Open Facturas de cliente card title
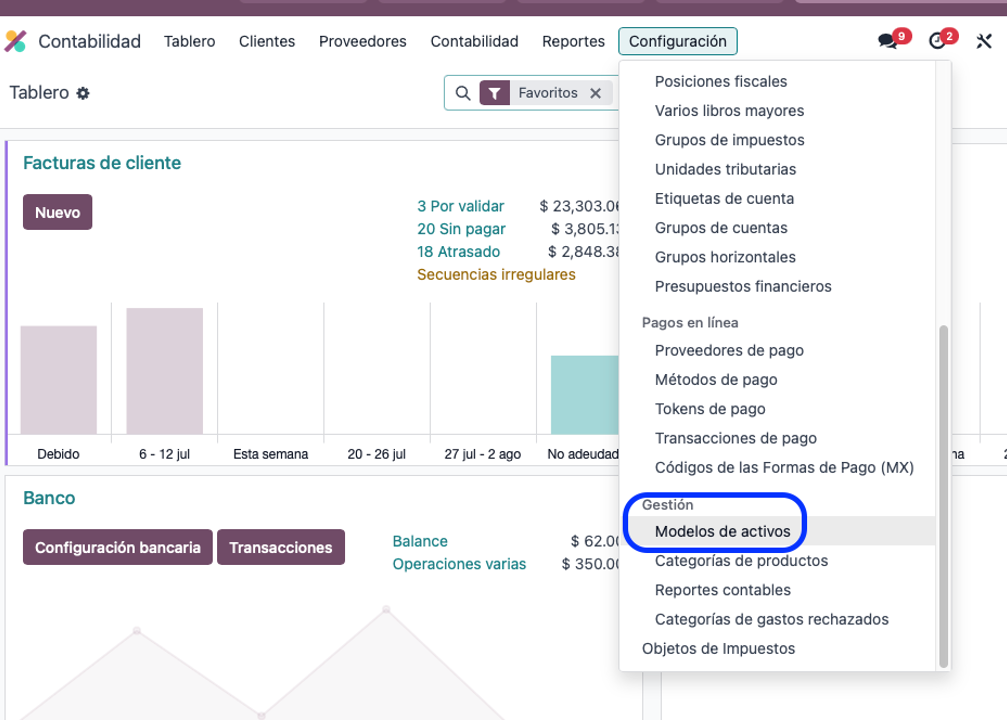 tap(102, 163)
